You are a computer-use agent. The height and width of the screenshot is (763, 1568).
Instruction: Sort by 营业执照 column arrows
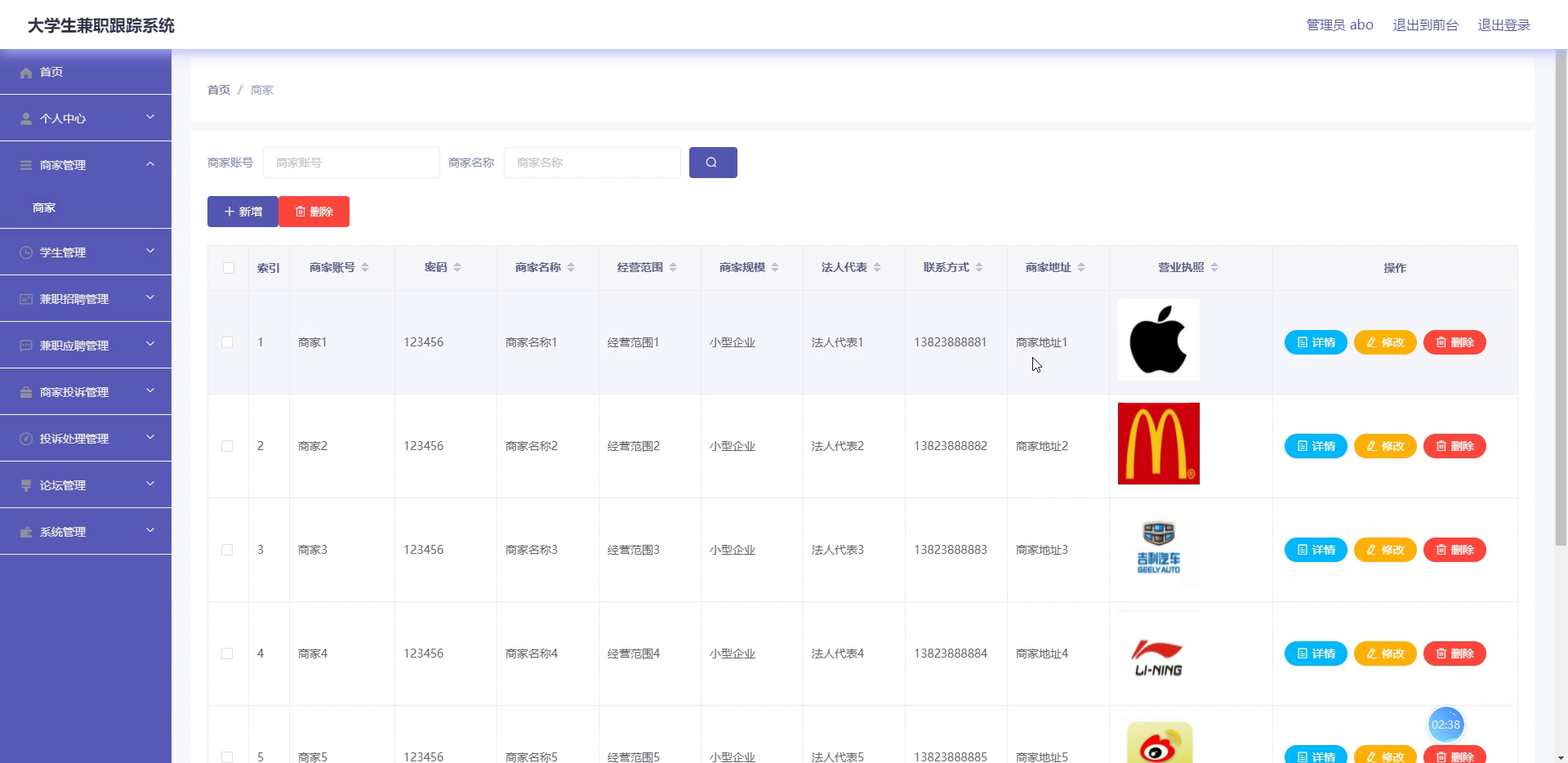pyautogui.click(x=1214, y=268)
